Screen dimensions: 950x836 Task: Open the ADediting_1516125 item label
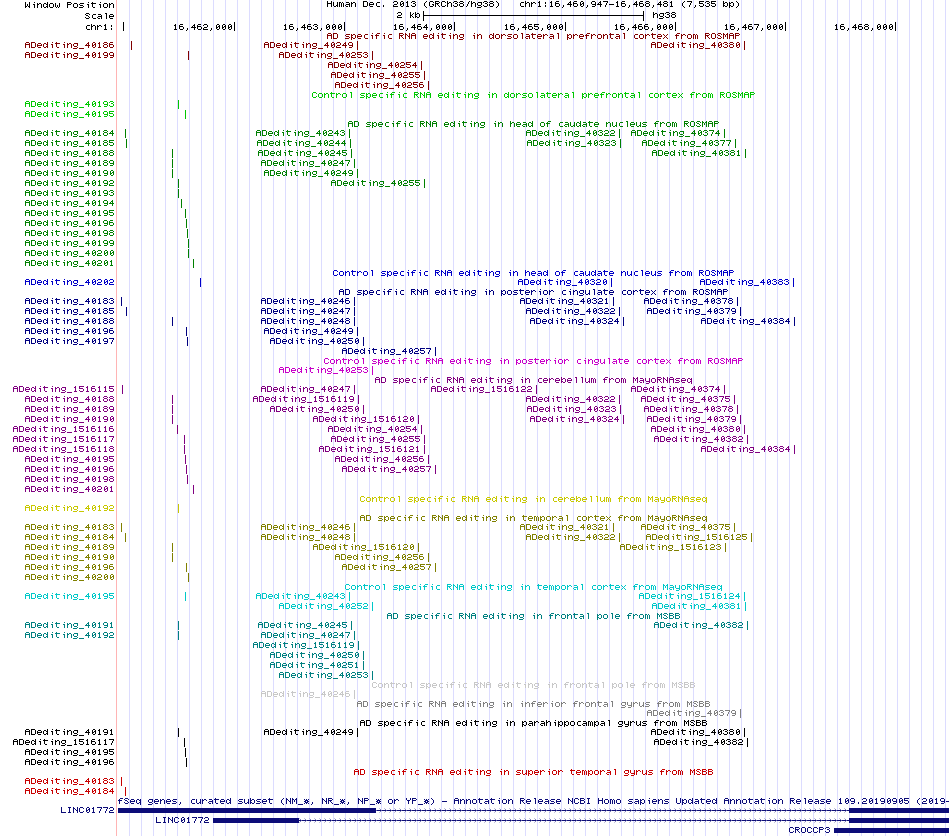[696, 537]
